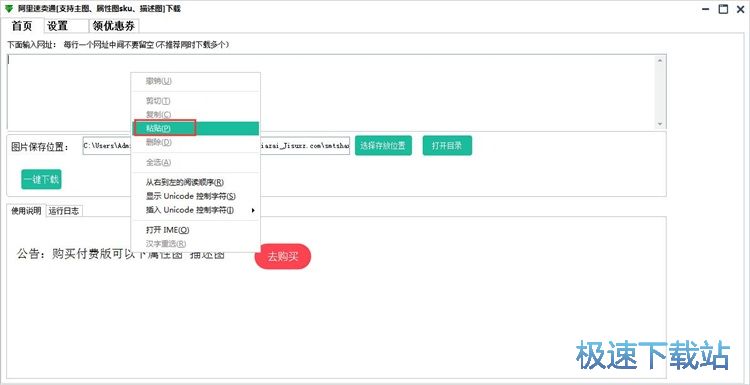Click the 下面输入网址 instruction text

[118, 44]
